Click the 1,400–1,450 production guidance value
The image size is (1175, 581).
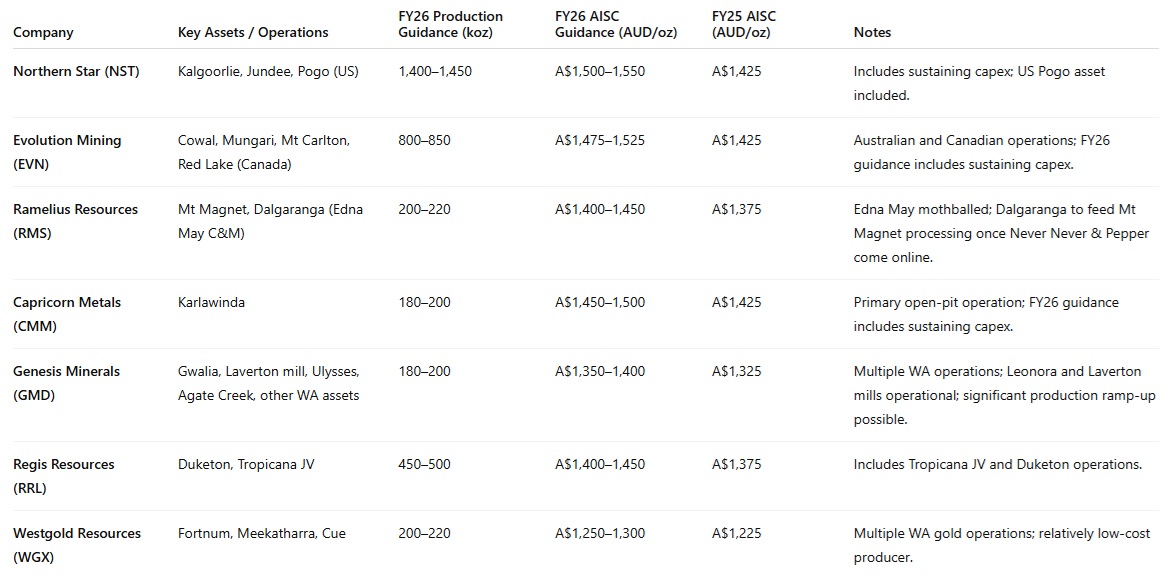coord(435,71)
